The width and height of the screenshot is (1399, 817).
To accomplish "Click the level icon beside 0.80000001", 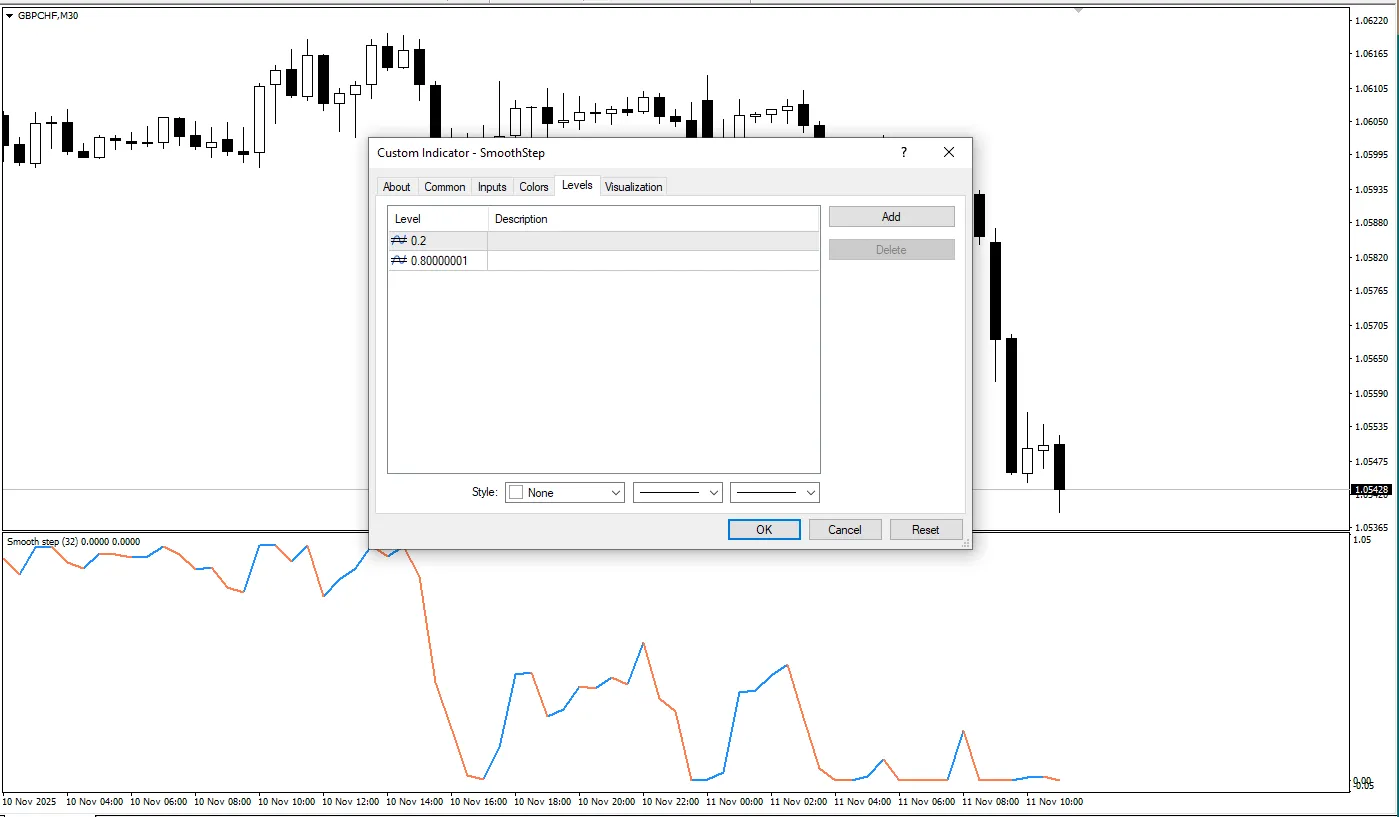I will [399, 261].
